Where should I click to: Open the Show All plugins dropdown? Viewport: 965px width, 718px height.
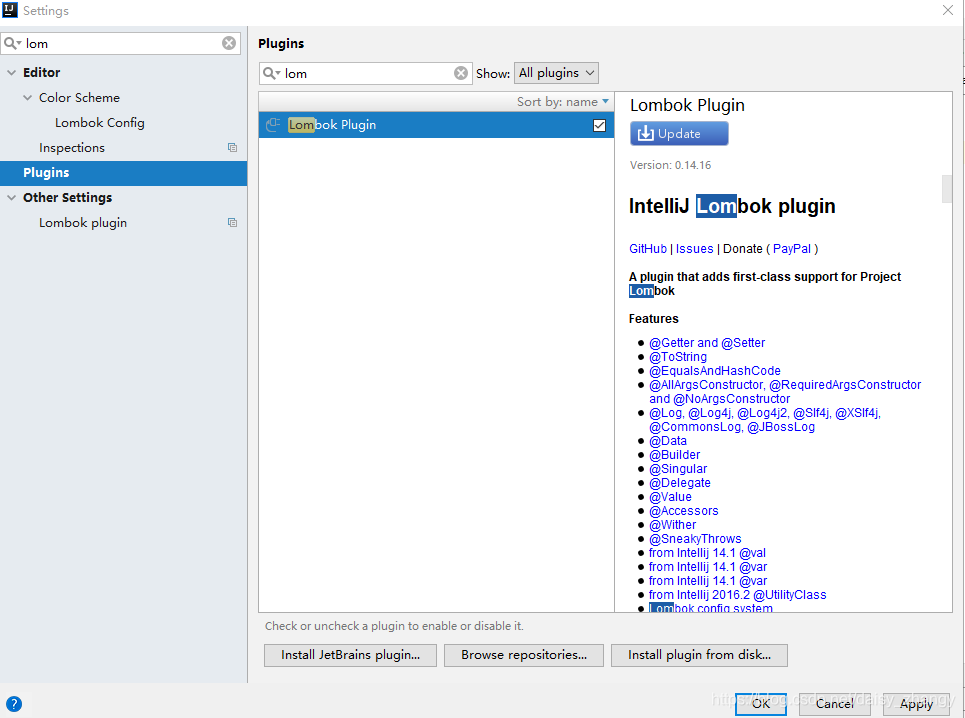(x=556, y=73)
